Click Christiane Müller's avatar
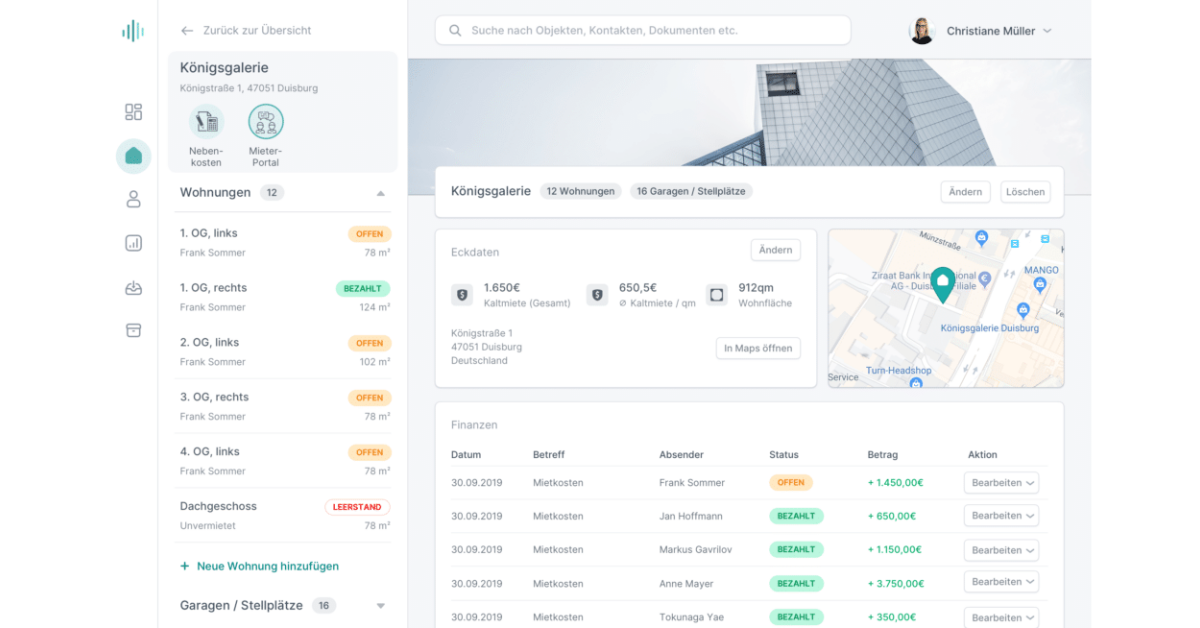Screen dimensions: 1200x628 [x=921, y=31]
